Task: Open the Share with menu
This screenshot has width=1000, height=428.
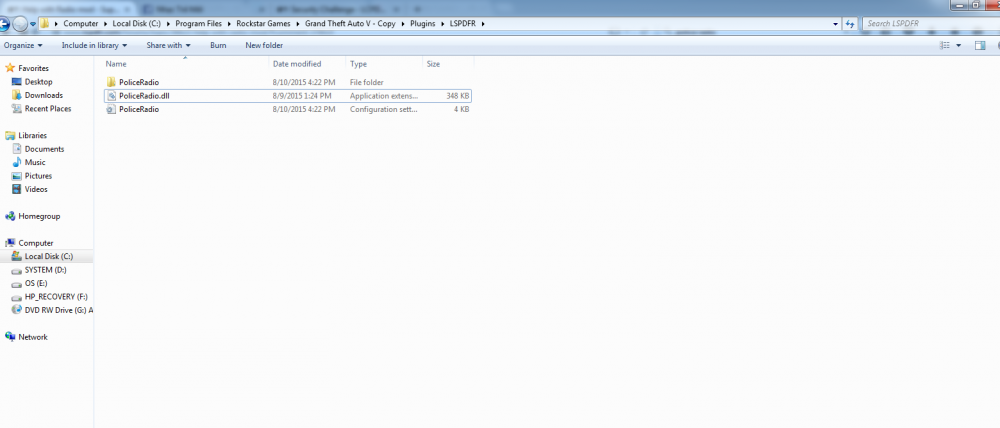Action: tap(168, 45)
